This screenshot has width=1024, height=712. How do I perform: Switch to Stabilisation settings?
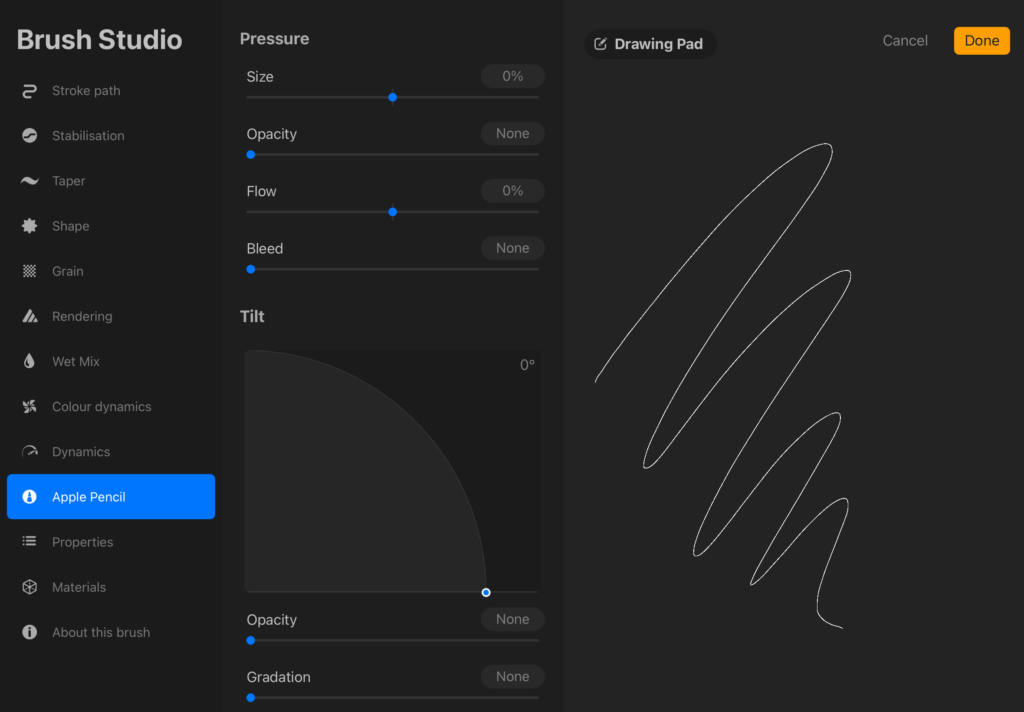(111, 136)
